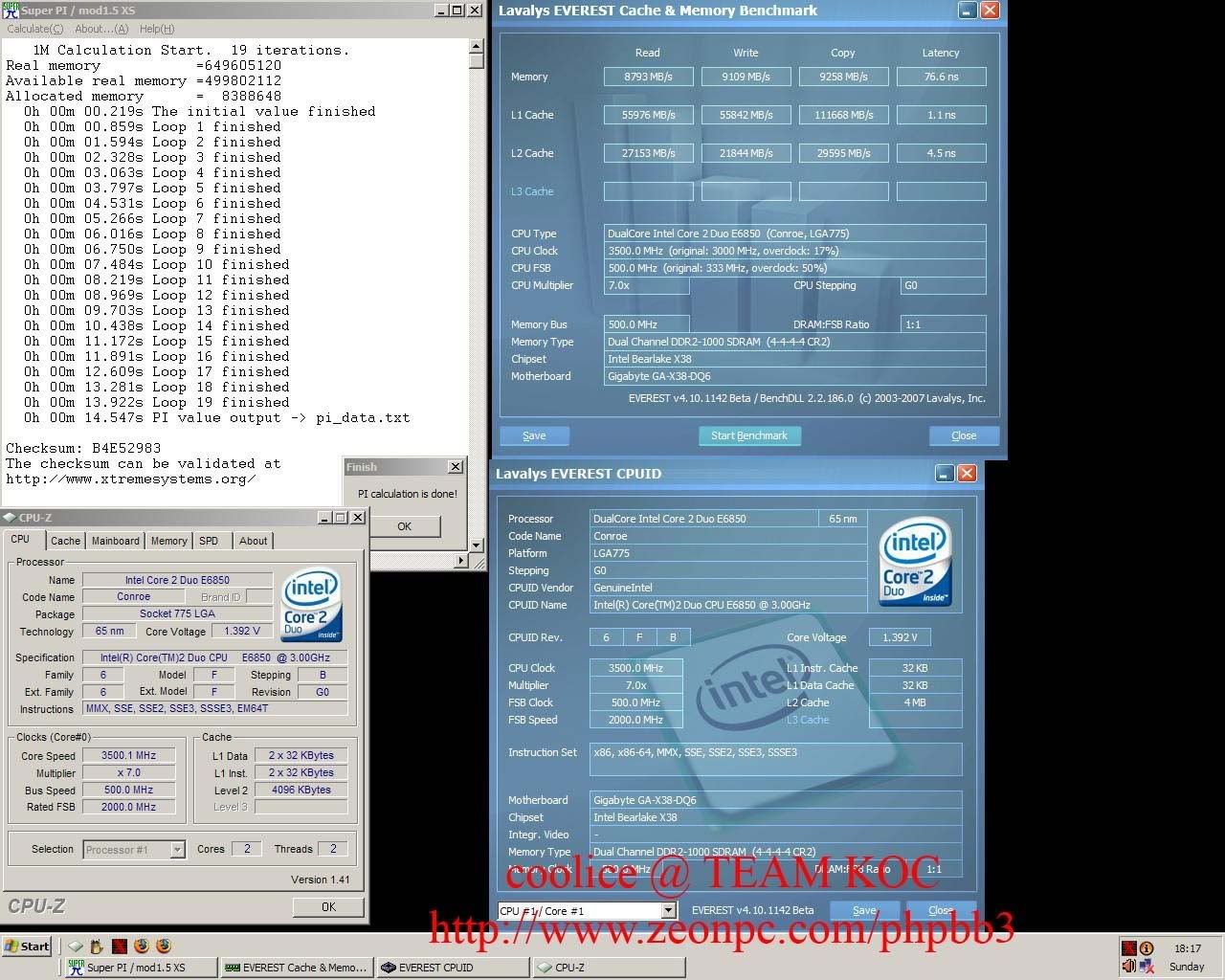
Task: Click OK in the Finish dialog
Action: tap(404, 526)
